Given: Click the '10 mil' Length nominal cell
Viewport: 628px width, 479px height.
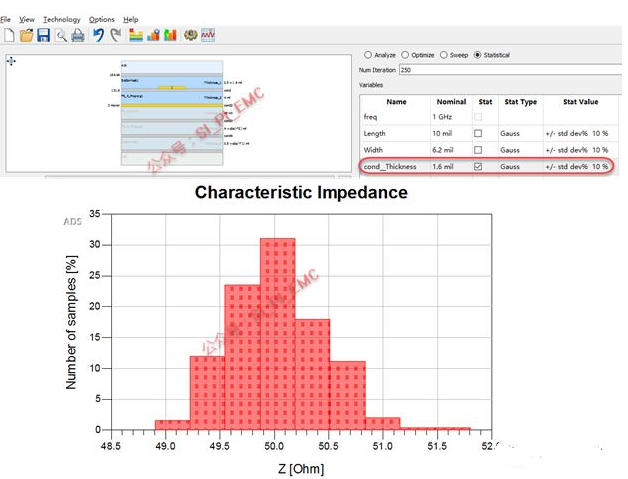Looking at the screenshot, I should coord(442,133).
